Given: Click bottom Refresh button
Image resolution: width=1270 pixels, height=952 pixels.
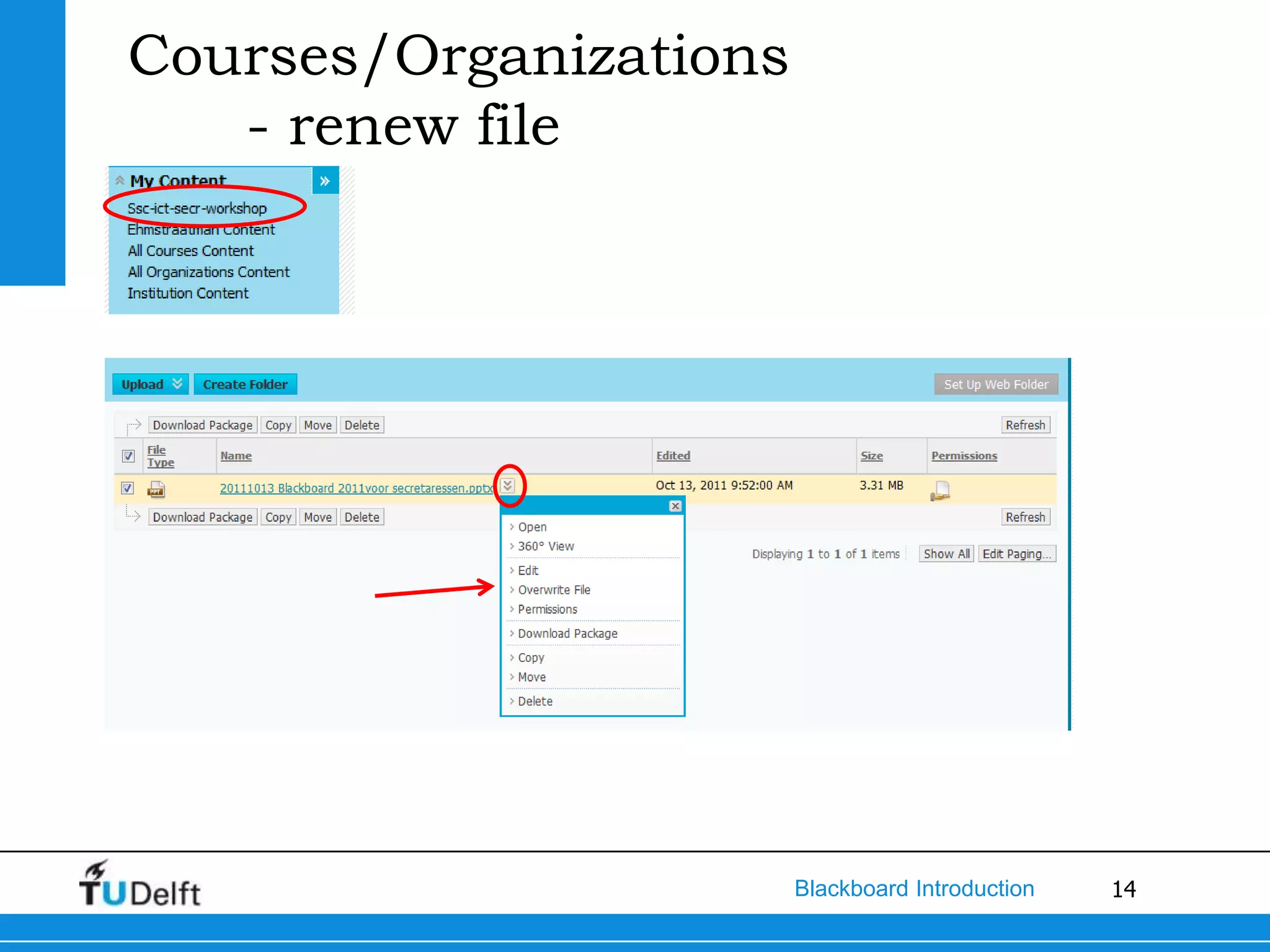Looking at the screenshot, I should click(1026, 518).
